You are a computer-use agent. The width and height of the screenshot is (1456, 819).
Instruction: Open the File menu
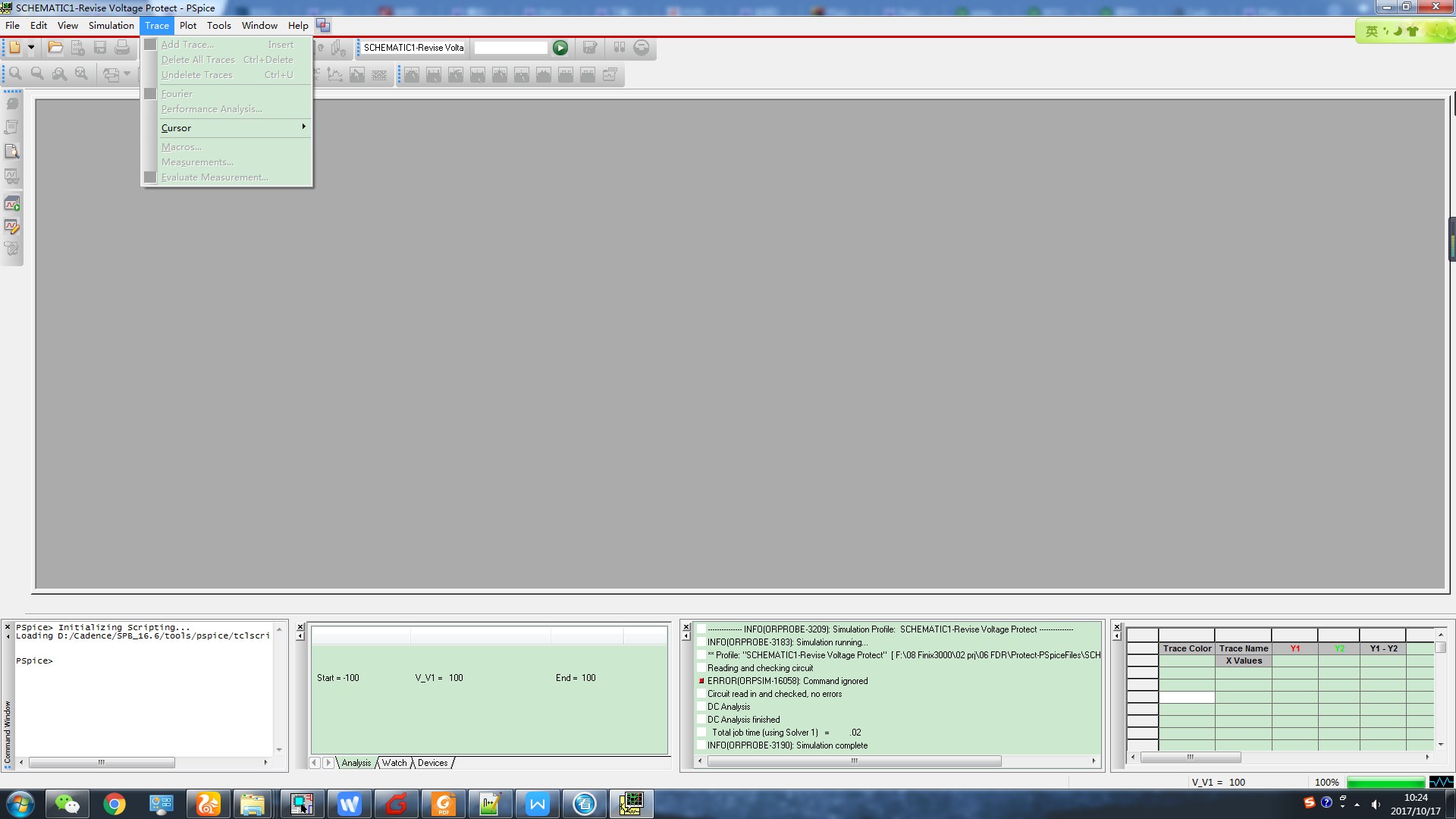[13, 25]
